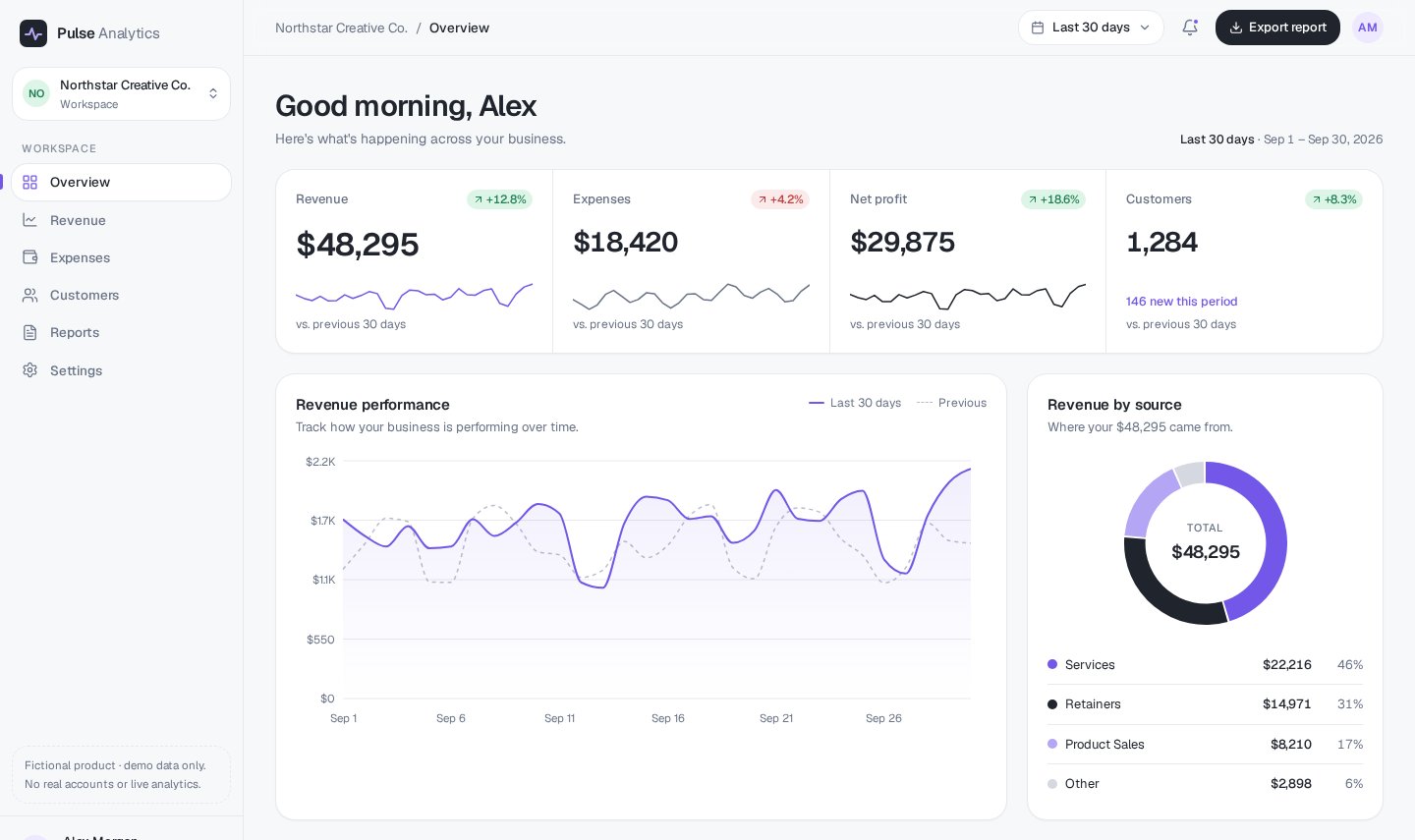Click the $29,875 Net profit value
This screenshot has height=840, width=1415.
pos(902,242)
